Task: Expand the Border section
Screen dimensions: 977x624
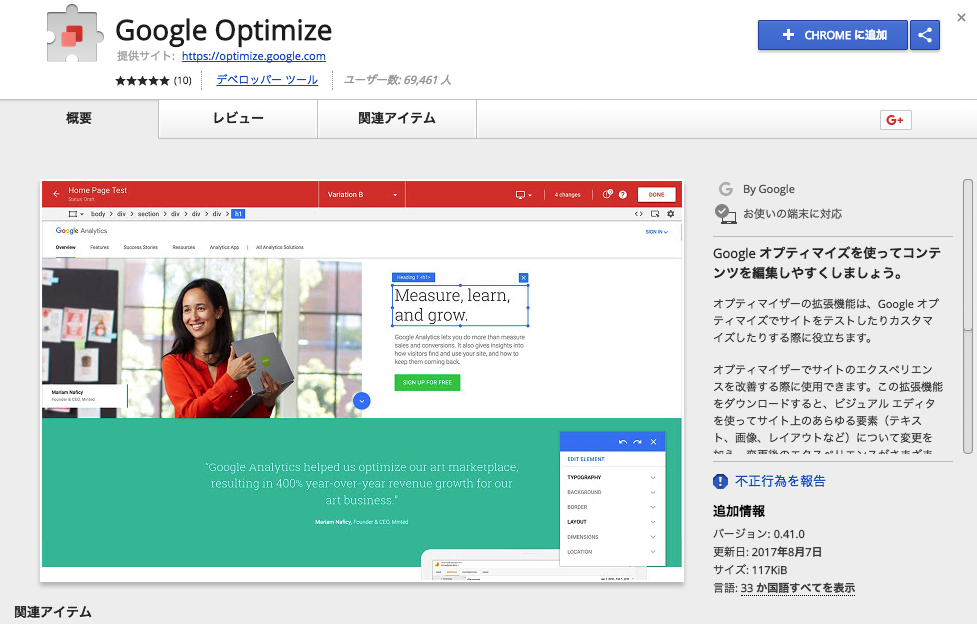Action: (x=611, y=507)
